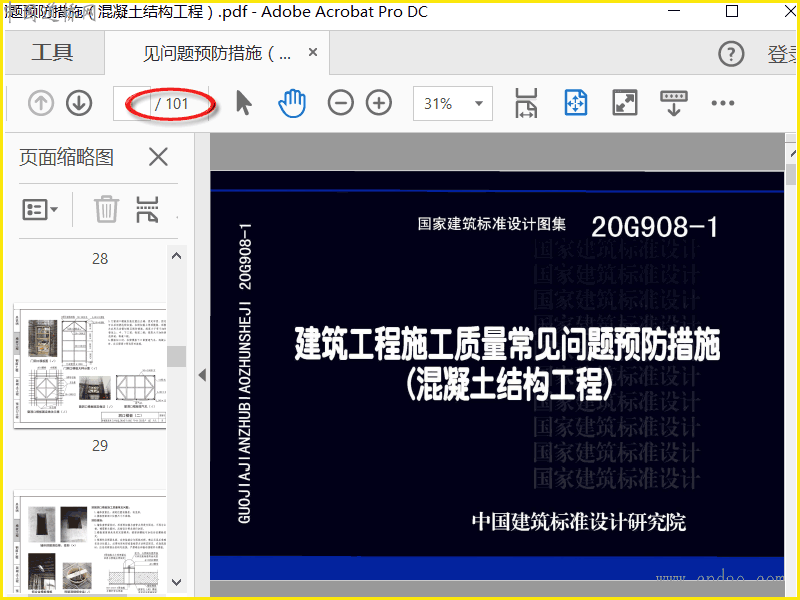The width and height of the screenshot is (800, 600).
Task: Click thumbnail panel scroll down arrow
Action: pyautogui.click(x=177, y=582)
